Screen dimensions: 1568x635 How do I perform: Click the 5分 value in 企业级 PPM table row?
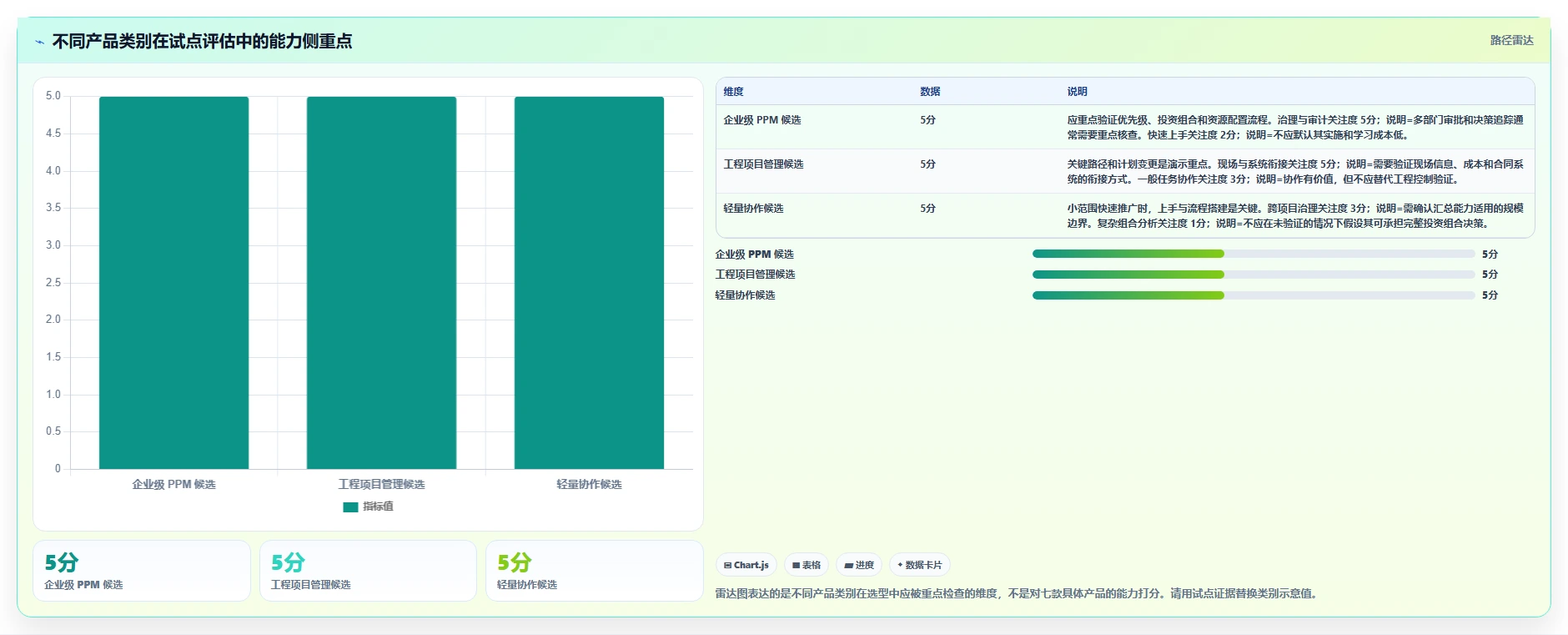click(927, 120)
